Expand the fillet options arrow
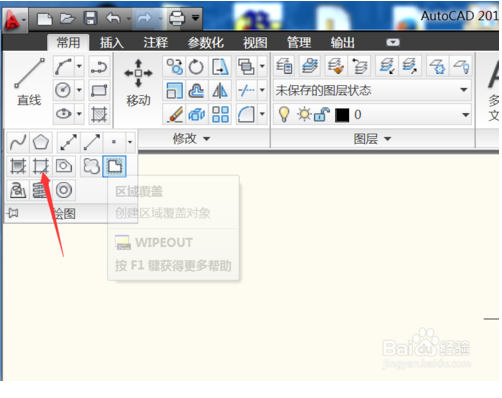This screenshot has width=502, height=398. pos(262,114)
